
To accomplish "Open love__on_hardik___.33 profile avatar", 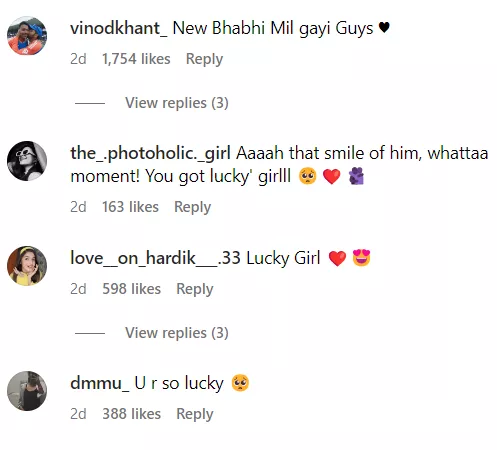I will [x=27, y=266].
